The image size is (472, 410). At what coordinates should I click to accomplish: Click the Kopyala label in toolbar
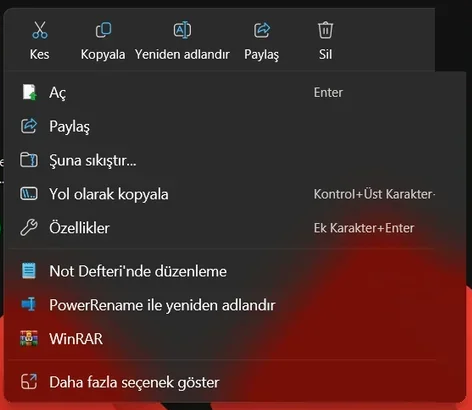(103, 55)
